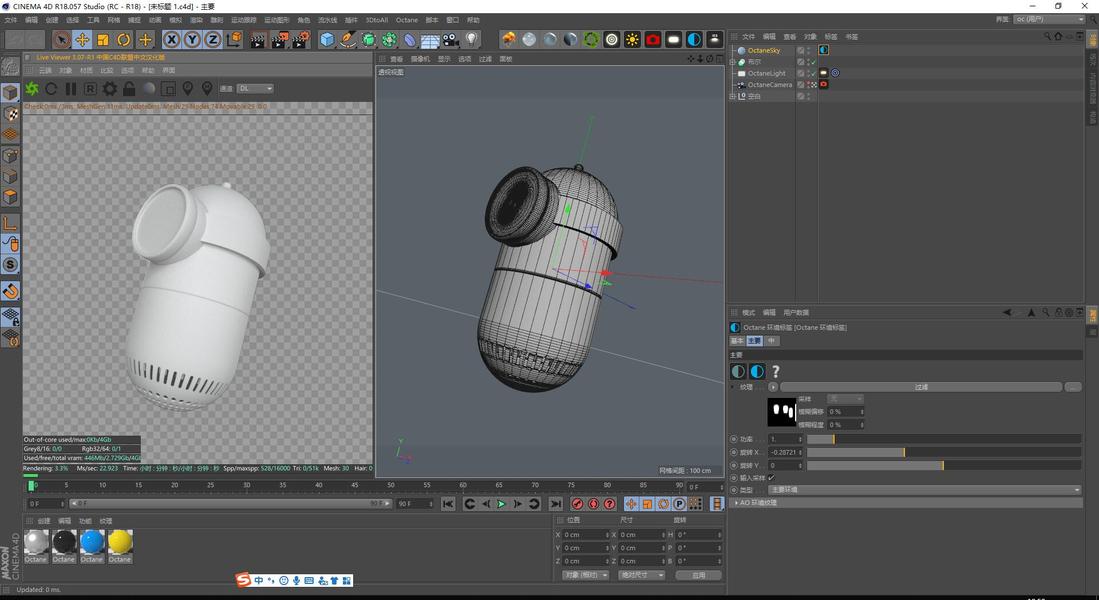Enable the Snap magnet tool in left sidebar

click(11, 290)
